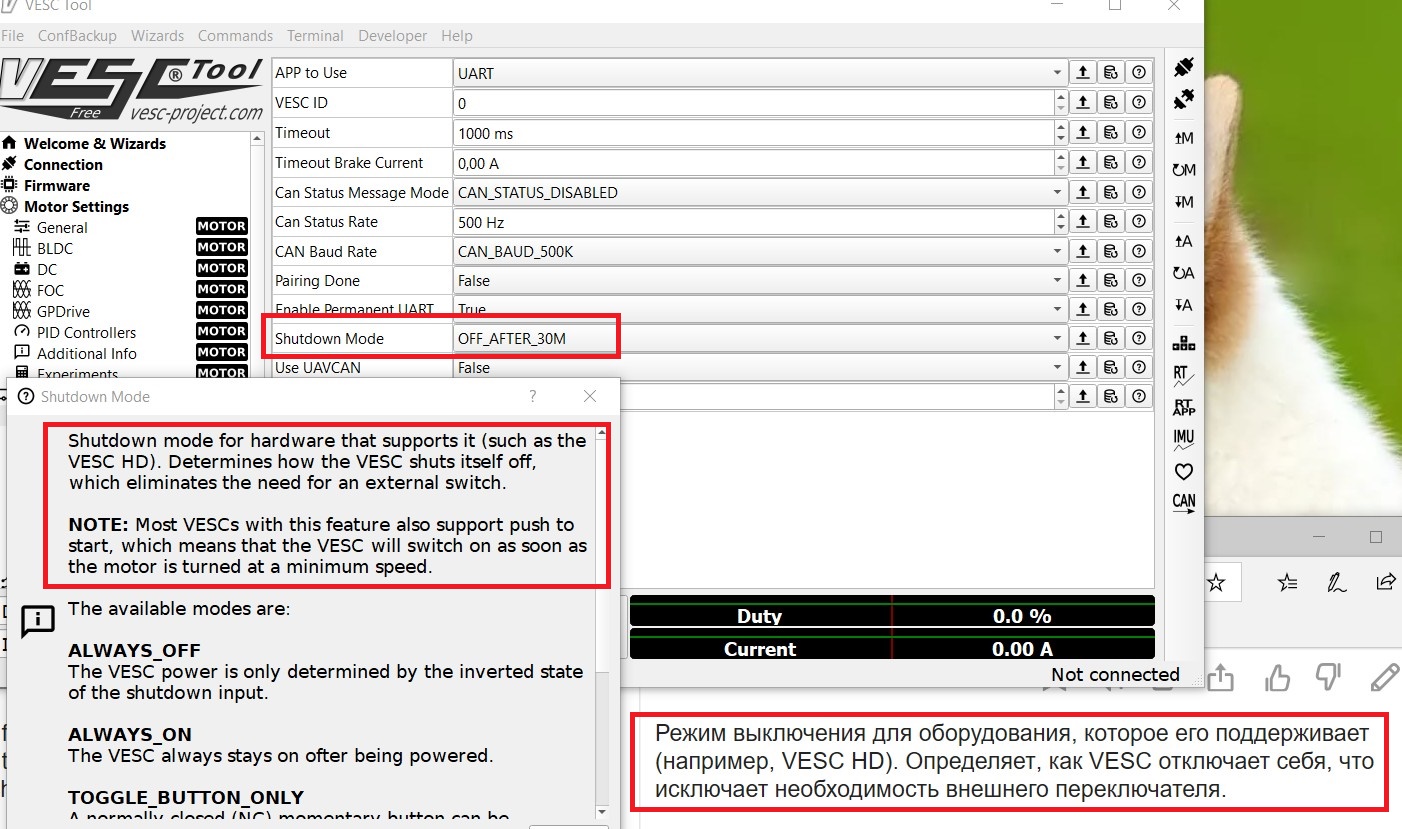Click the read motor configuration icon
The image size is (1402, 829).
pyautogui.click(x=1184, y=138)
